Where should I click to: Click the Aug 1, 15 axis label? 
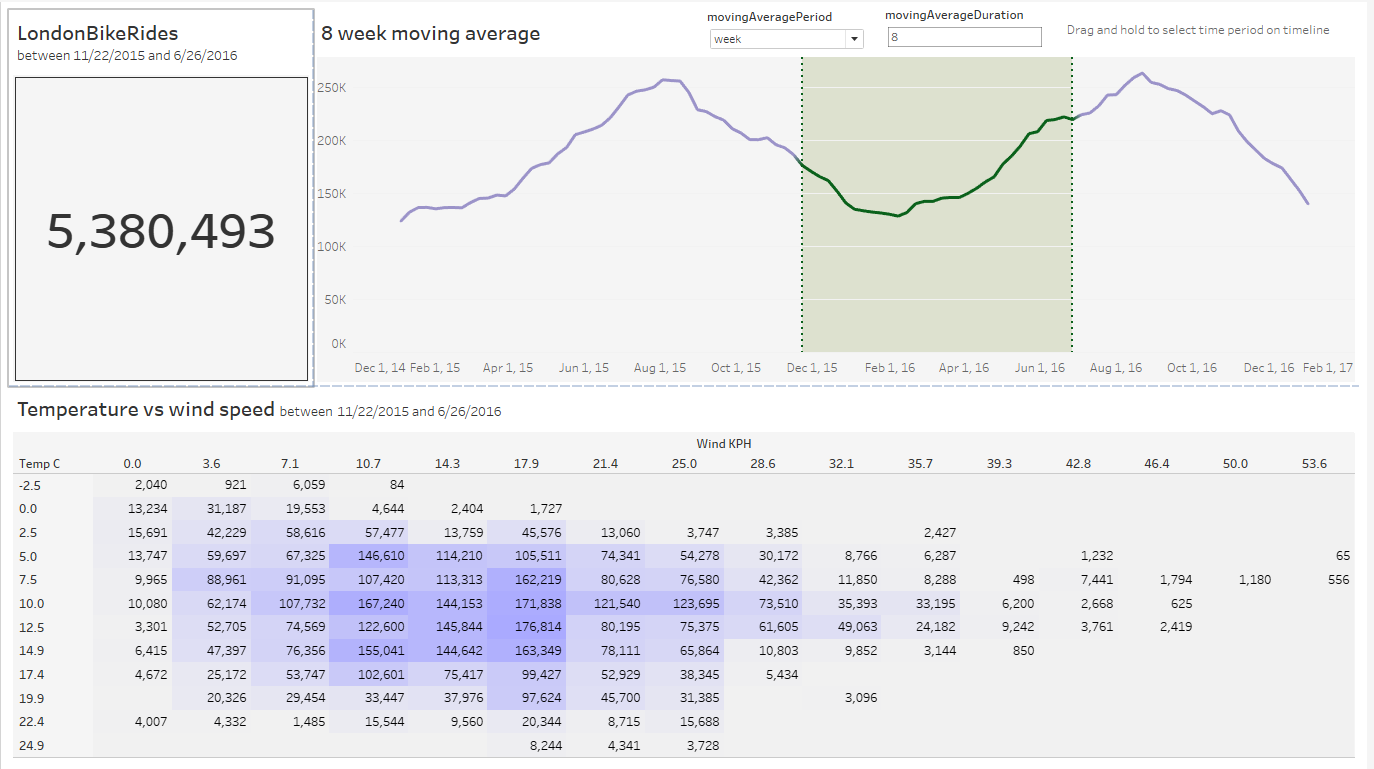pyautogui.click(x=660, y=368)
